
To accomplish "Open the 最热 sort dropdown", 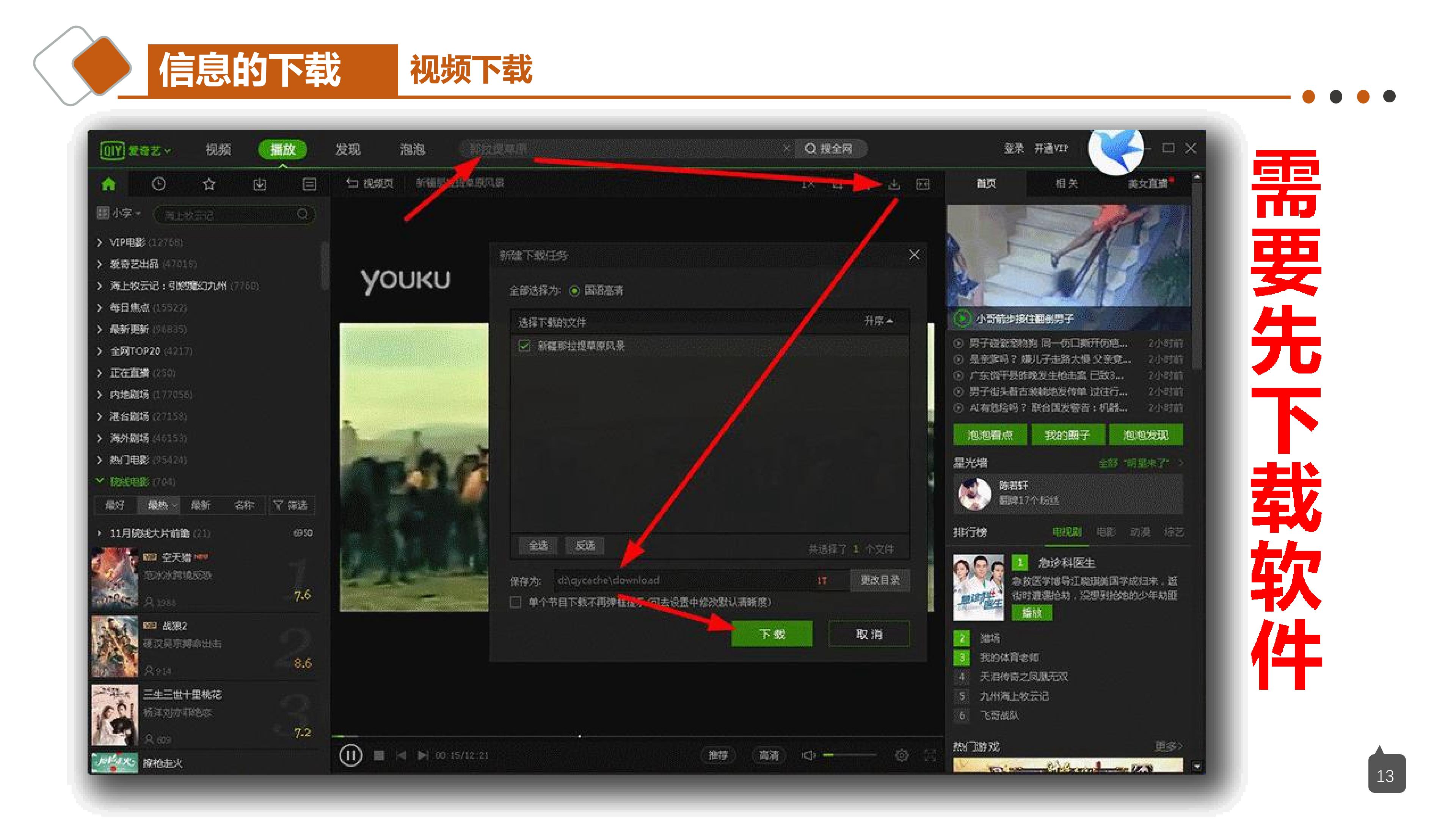I will pyautogui.click(x=162, y=505).
